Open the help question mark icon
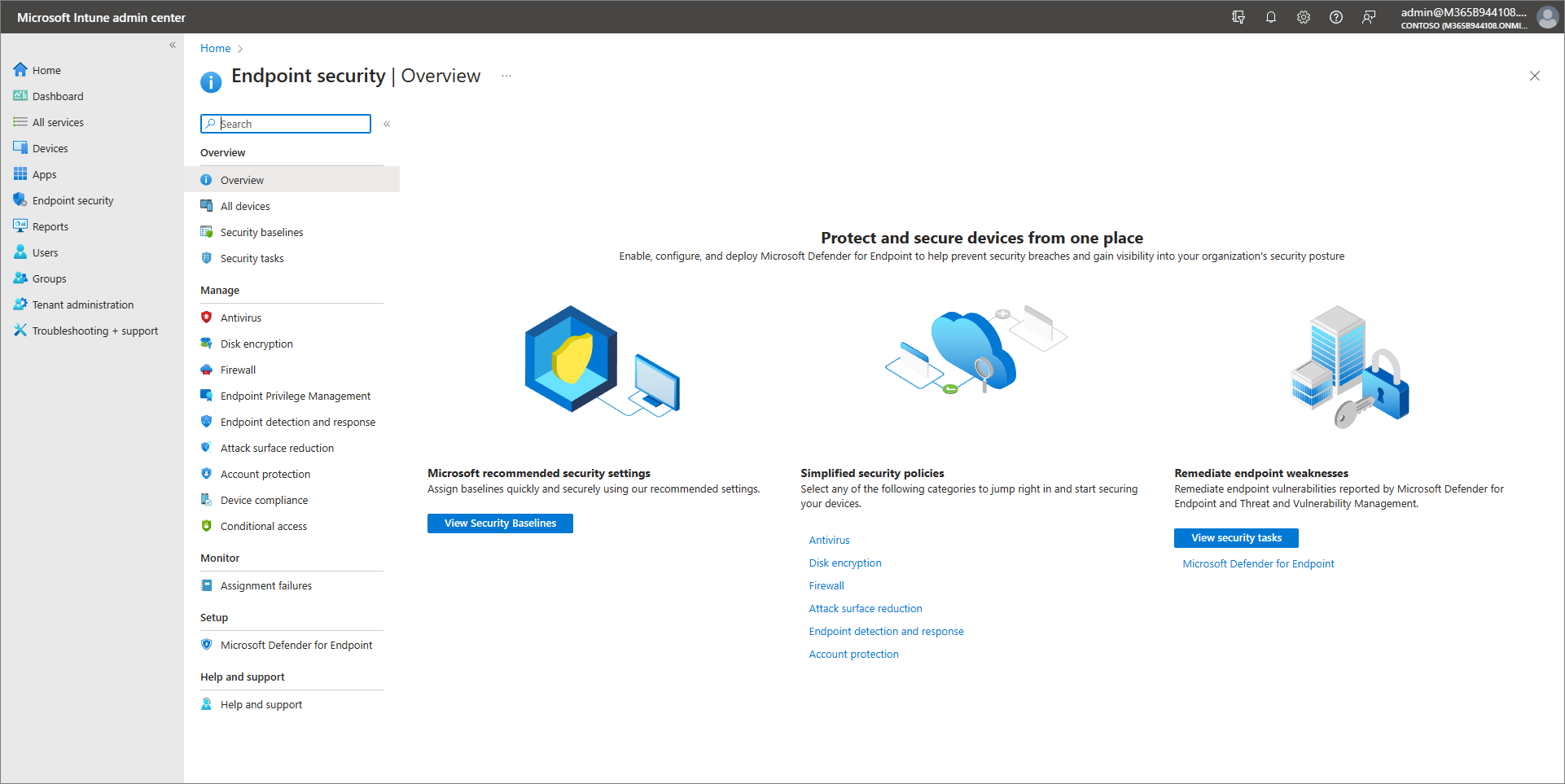The height and width of the screenshot is (784, 1565). pyautogui.click(x=1336, y=17)
